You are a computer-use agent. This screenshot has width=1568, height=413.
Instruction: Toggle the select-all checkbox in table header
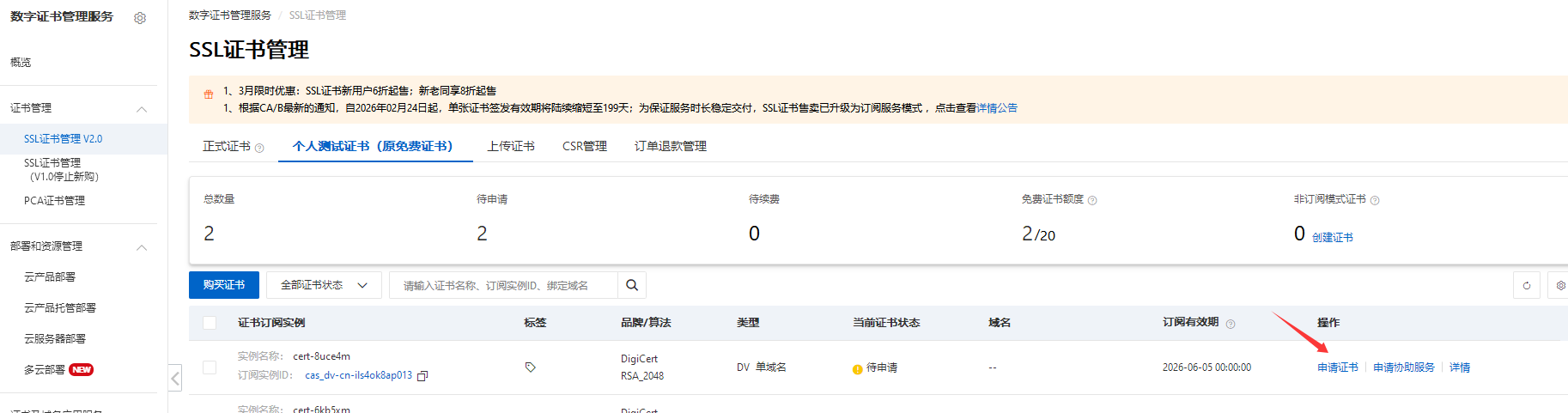tap(210, 323)
